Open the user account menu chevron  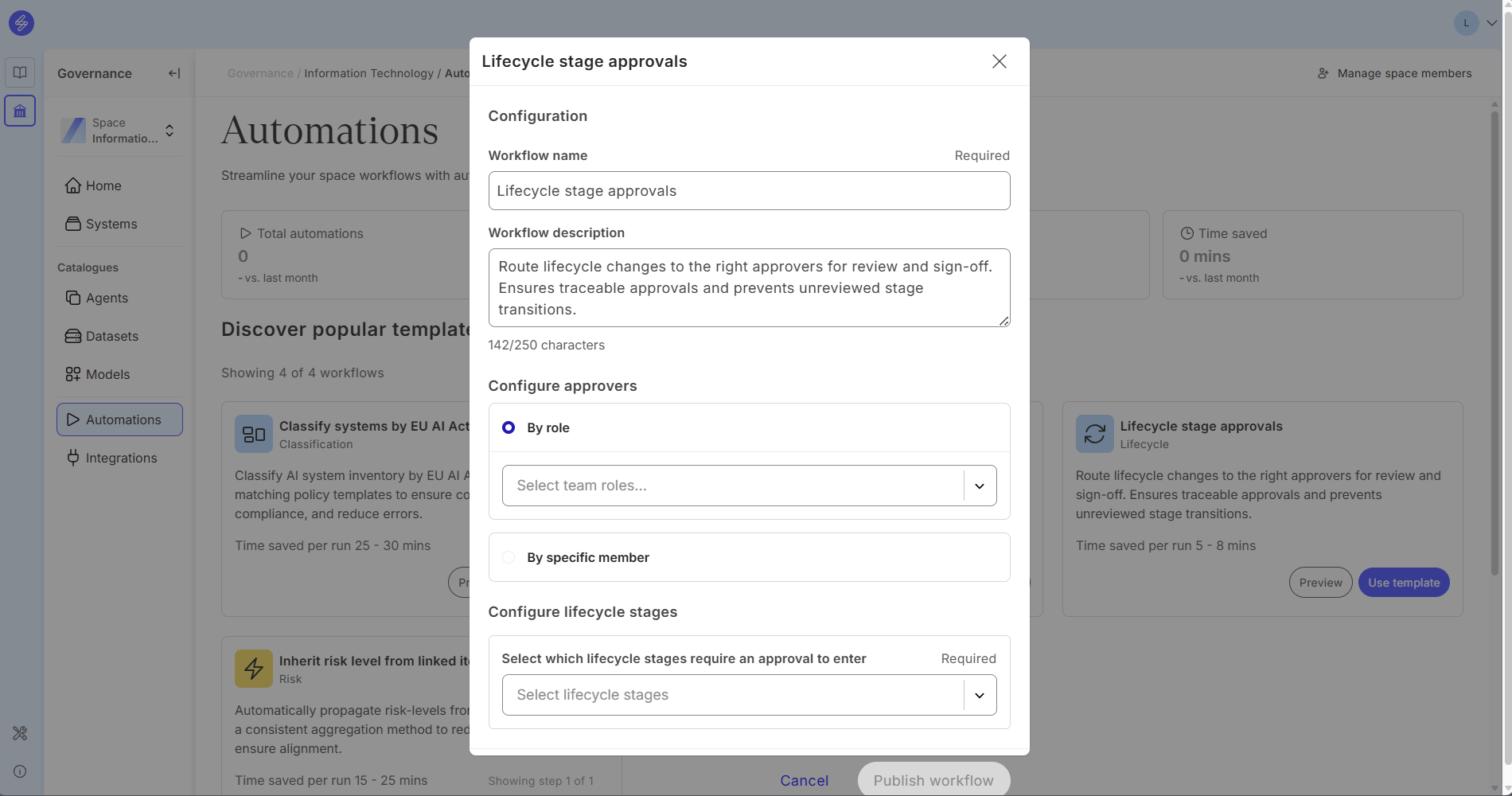point(1491,23)
